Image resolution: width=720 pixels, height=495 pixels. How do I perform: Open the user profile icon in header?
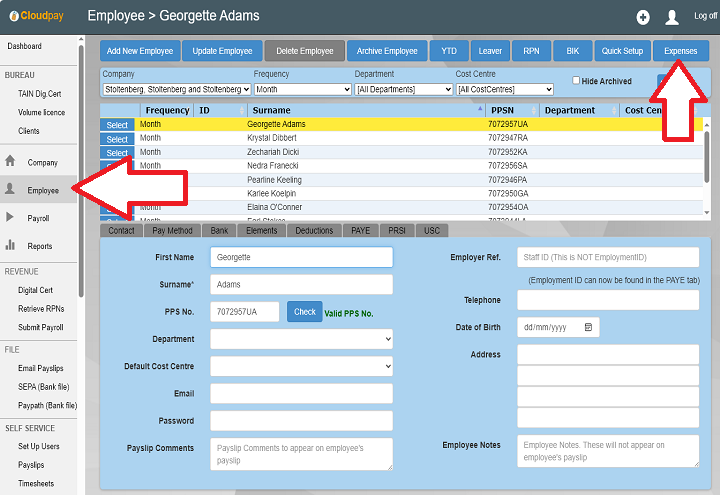(x=672, y=17)
